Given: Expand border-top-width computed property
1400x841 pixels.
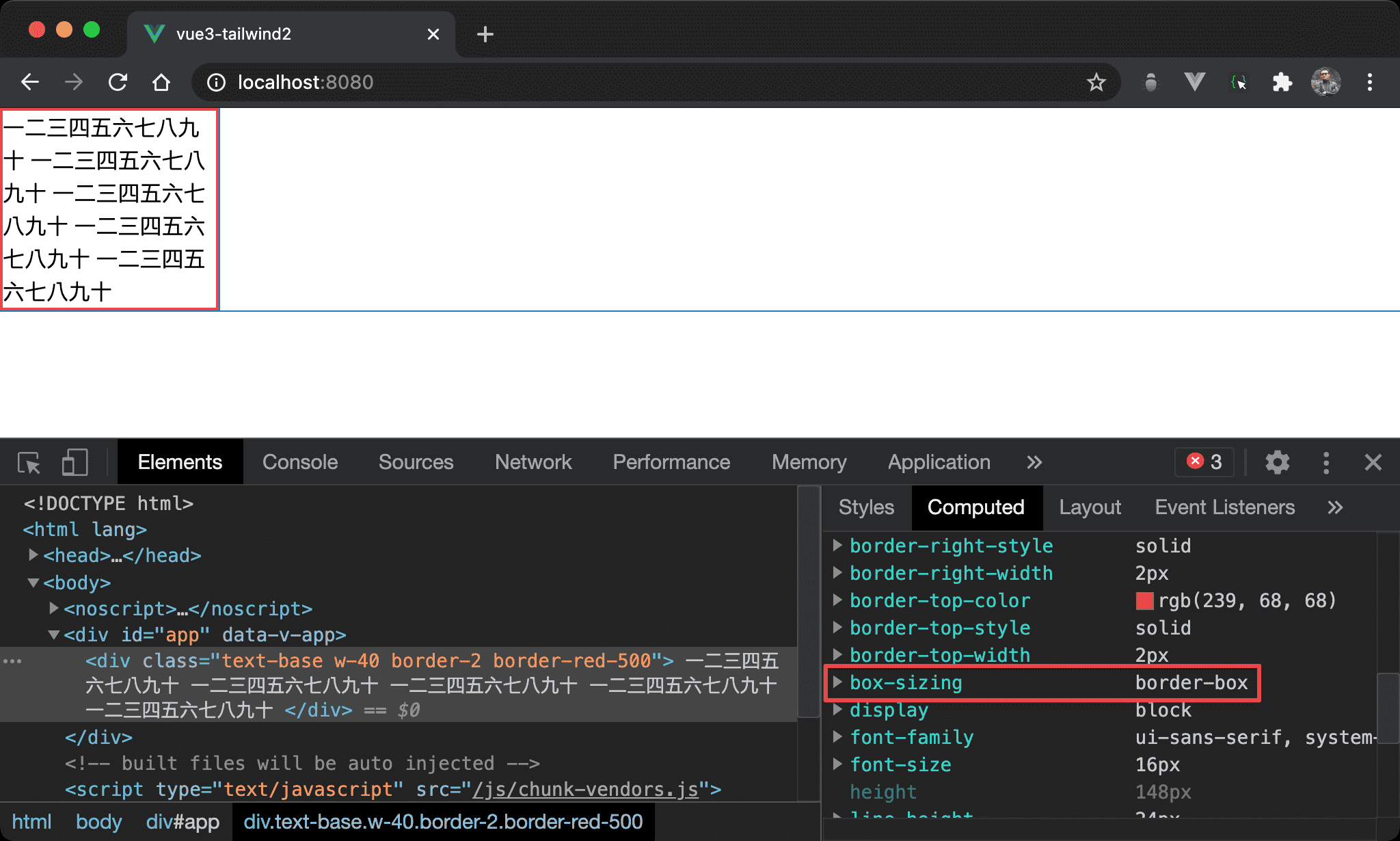Looking at the screenshot, I should [837, 655].
